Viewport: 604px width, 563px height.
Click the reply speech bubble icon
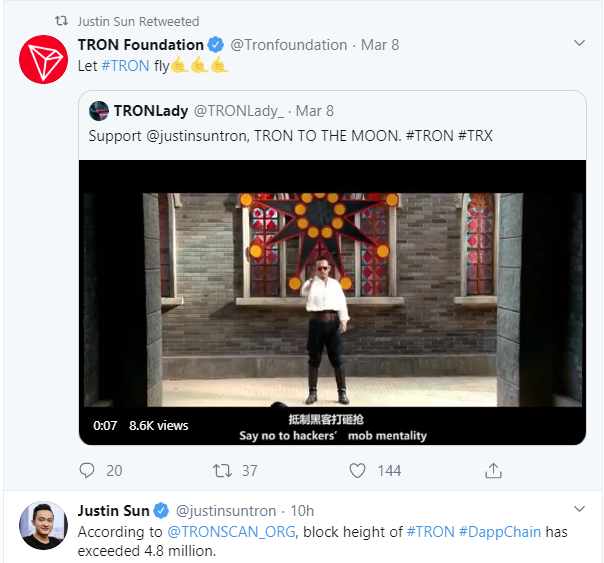[87, 470]
